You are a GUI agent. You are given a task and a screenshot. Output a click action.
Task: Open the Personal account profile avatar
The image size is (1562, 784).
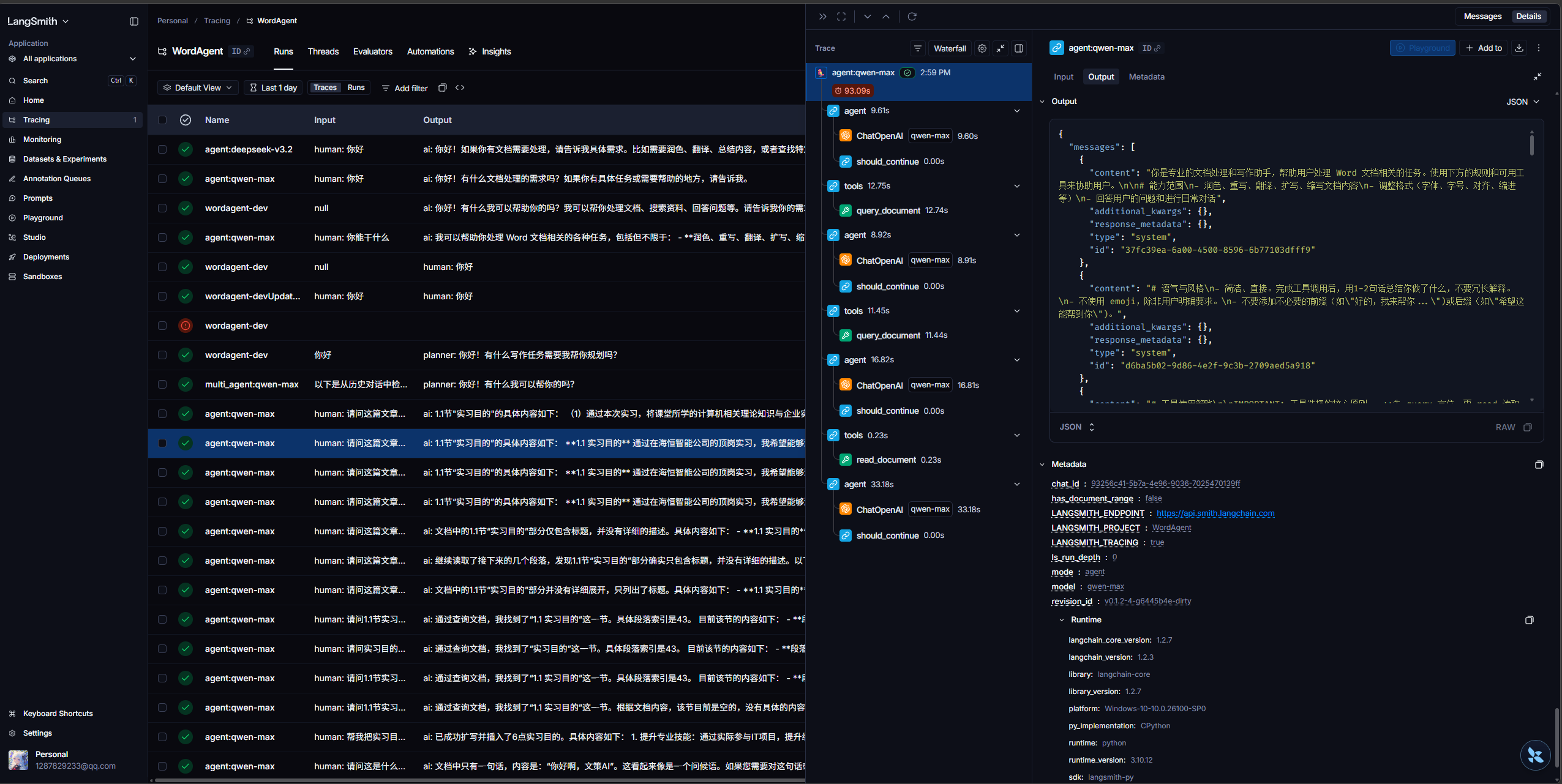(18, 760)
